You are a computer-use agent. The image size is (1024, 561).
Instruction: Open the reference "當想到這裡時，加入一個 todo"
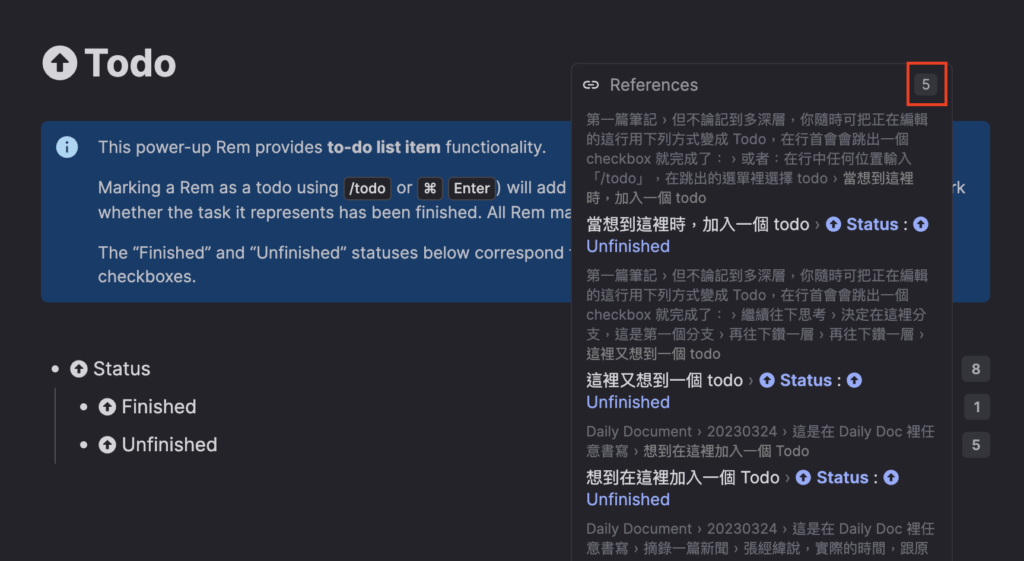click(x=698, y=224)
